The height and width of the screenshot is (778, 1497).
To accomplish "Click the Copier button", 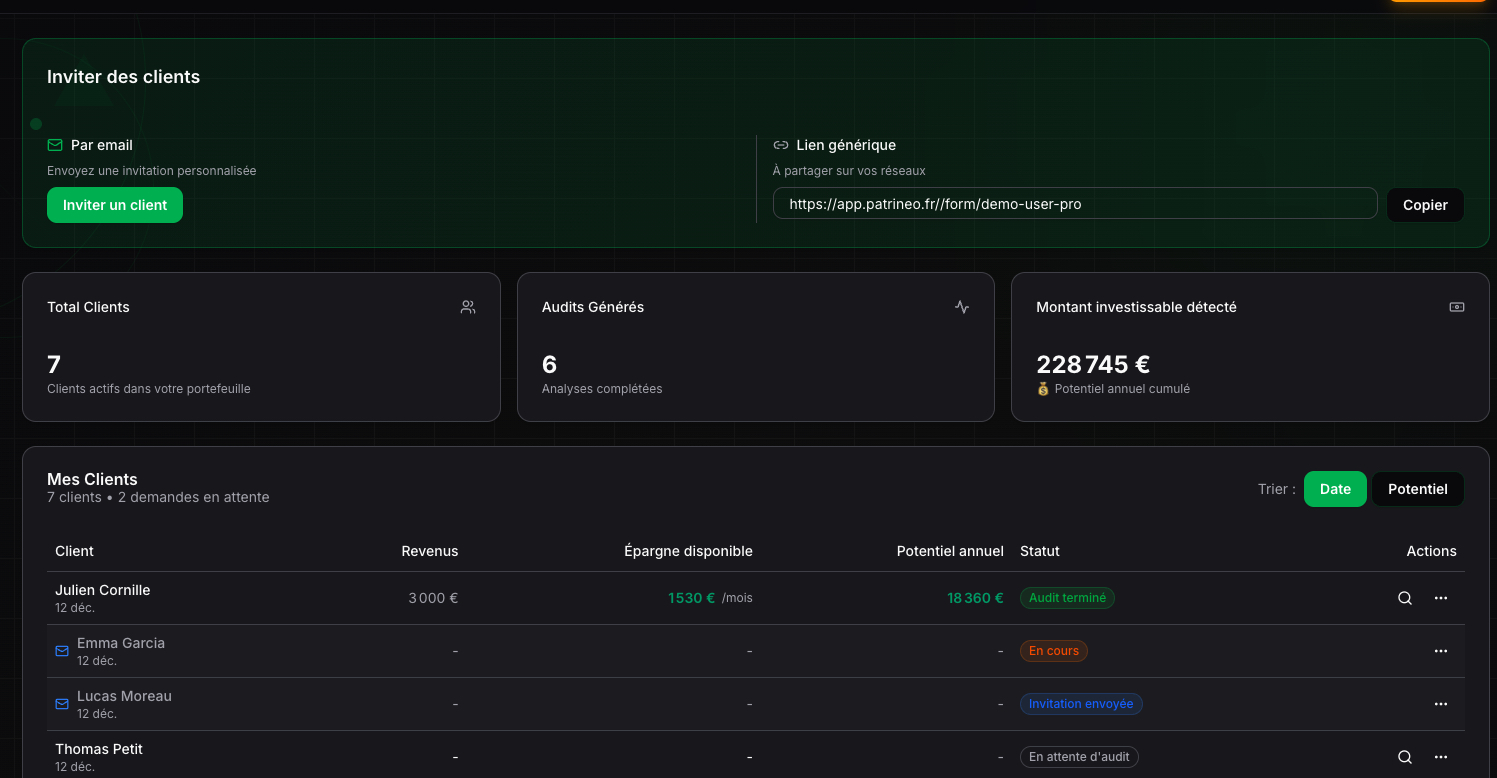I will click(1424, 204).
